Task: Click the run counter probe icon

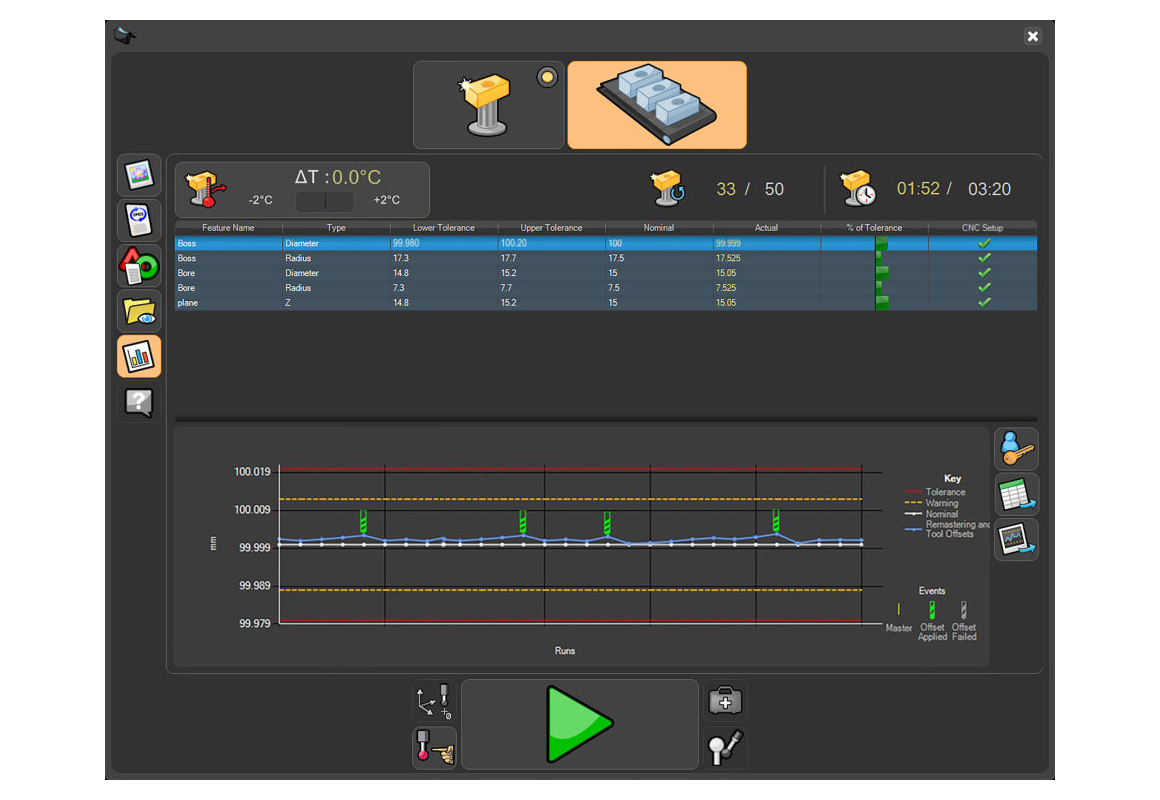Action: (668, 188)
